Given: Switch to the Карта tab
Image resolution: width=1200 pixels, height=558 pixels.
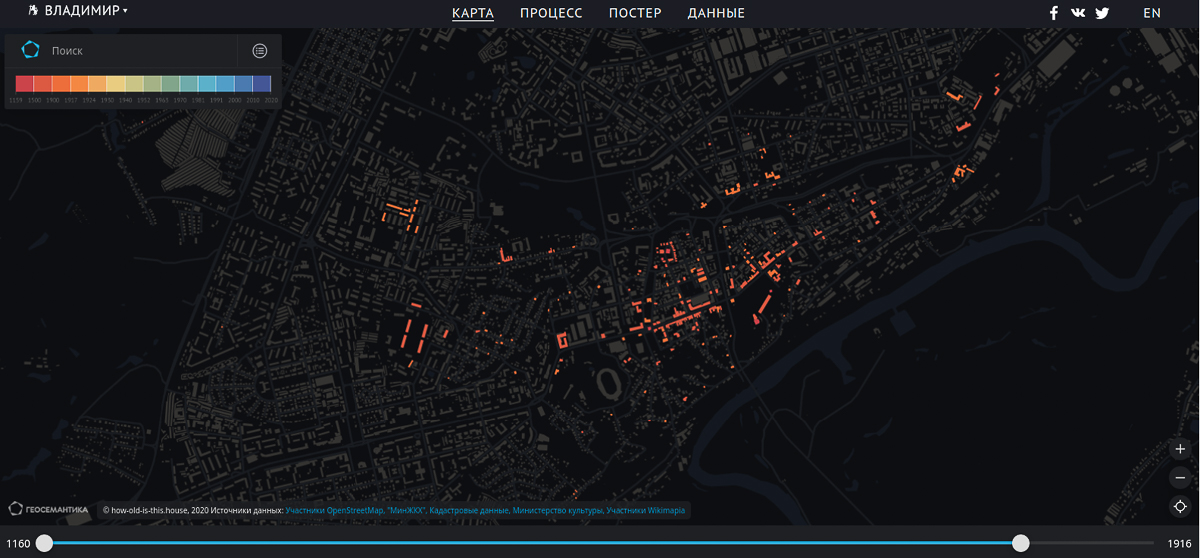Looking at the screenshot, I should pyautogui.click(x=473, y=13).
